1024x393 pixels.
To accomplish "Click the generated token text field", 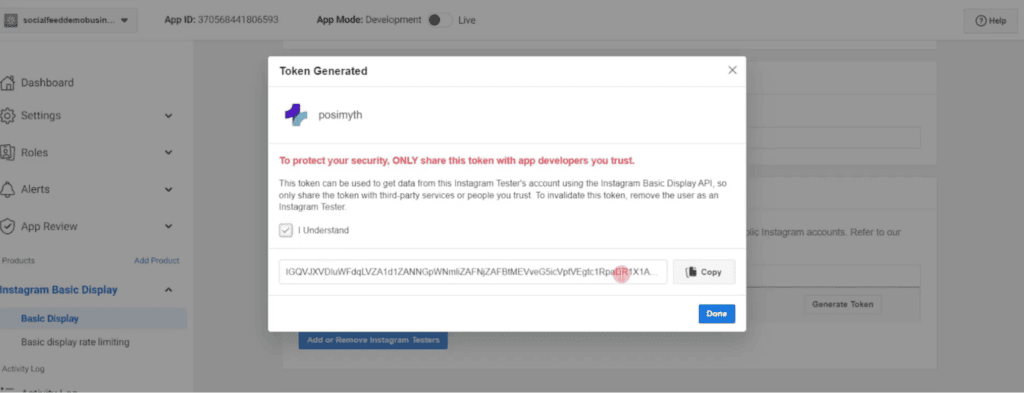I will (x=473, y=272).
